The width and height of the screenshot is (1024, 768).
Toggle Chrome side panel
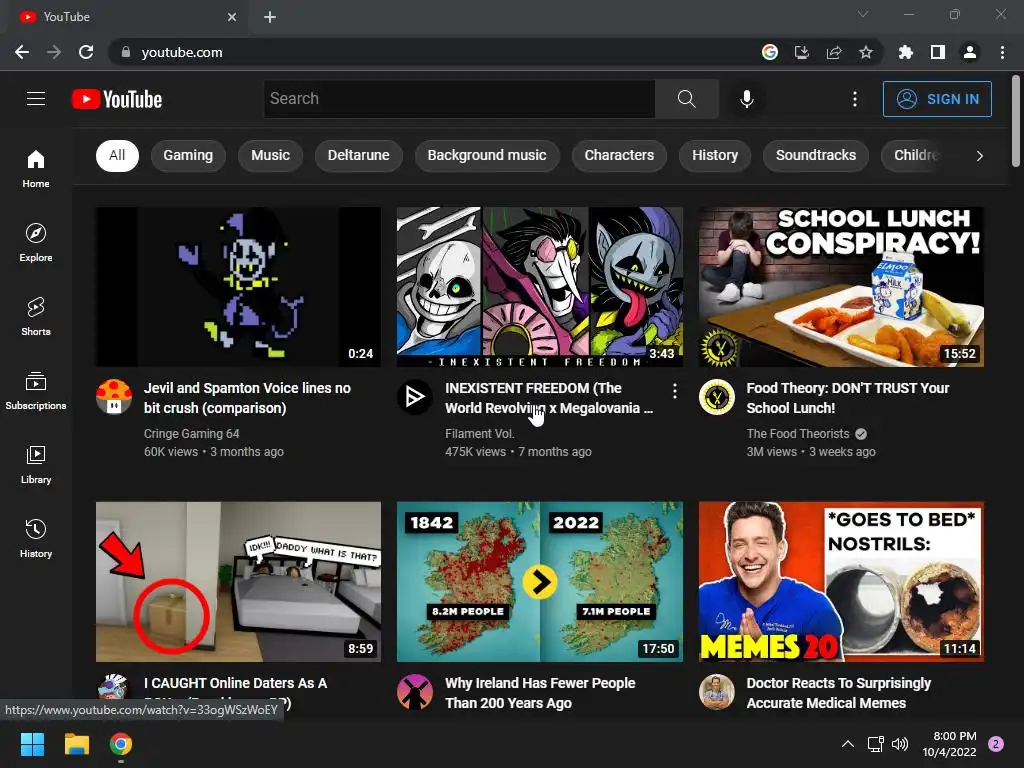[x=938, y=52]
